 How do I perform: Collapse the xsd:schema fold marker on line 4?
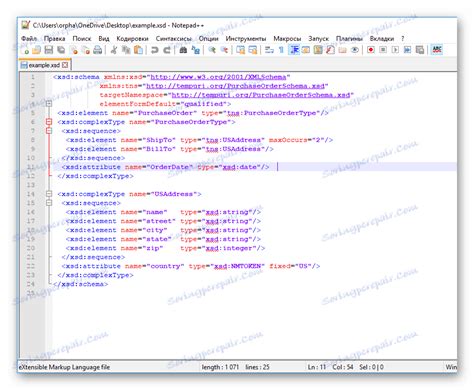coord(49,104)
